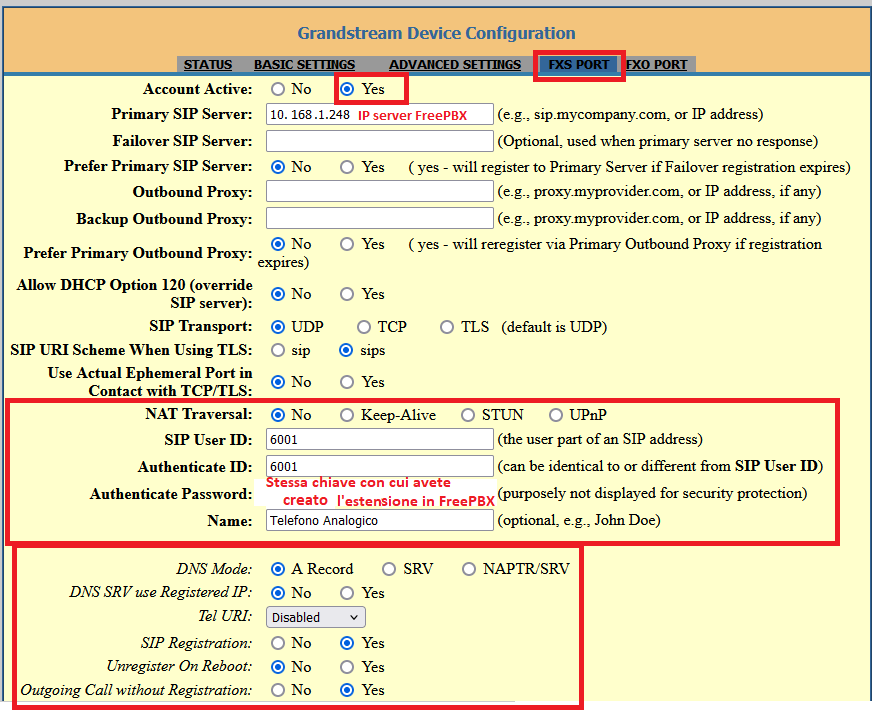Image resolution: width=872 pixels, height=713 pixels.
Task: Select Yes for Use Actual Ephemeral Port
Action: point(347,382)
